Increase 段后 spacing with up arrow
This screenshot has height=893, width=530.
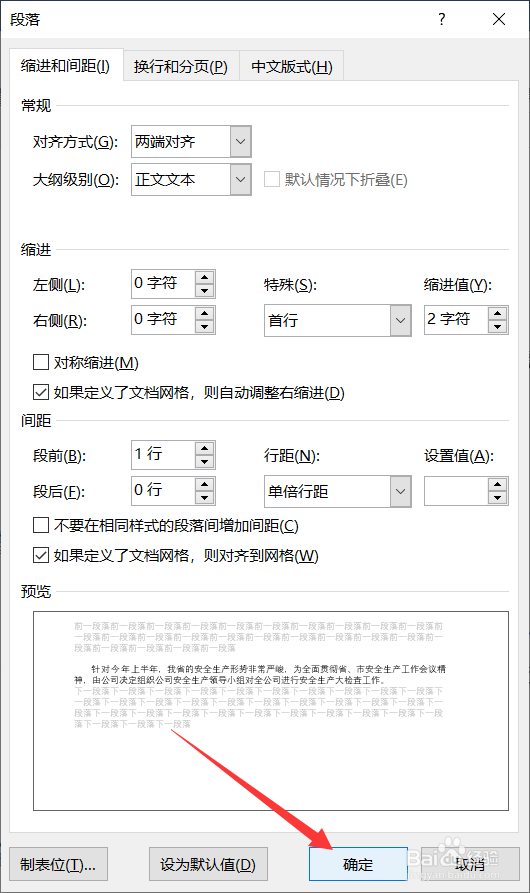point(204,484)
